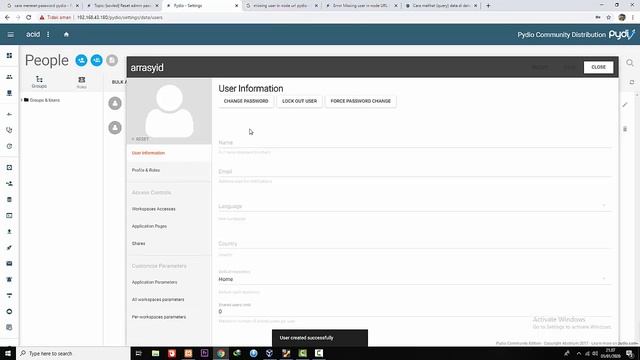Click the refresh icon below the search icon

pos(631,82)
